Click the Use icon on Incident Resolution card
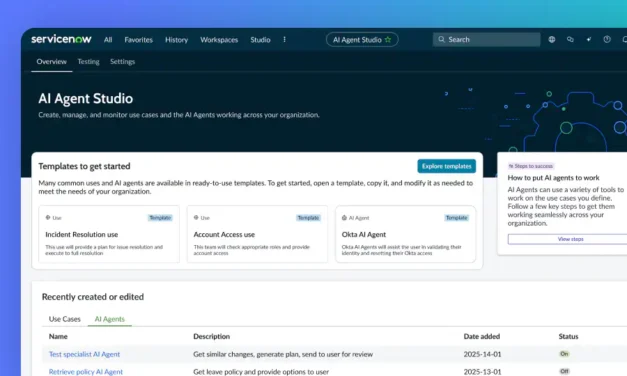 [48, 218]
